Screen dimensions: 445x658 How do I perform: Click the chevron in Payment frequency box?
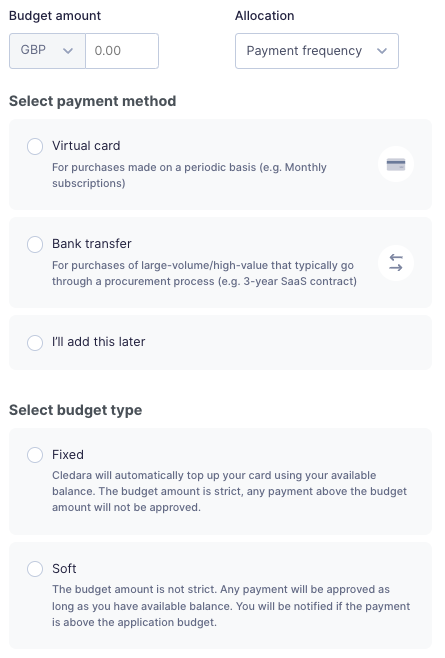click(x=382, y=51)
